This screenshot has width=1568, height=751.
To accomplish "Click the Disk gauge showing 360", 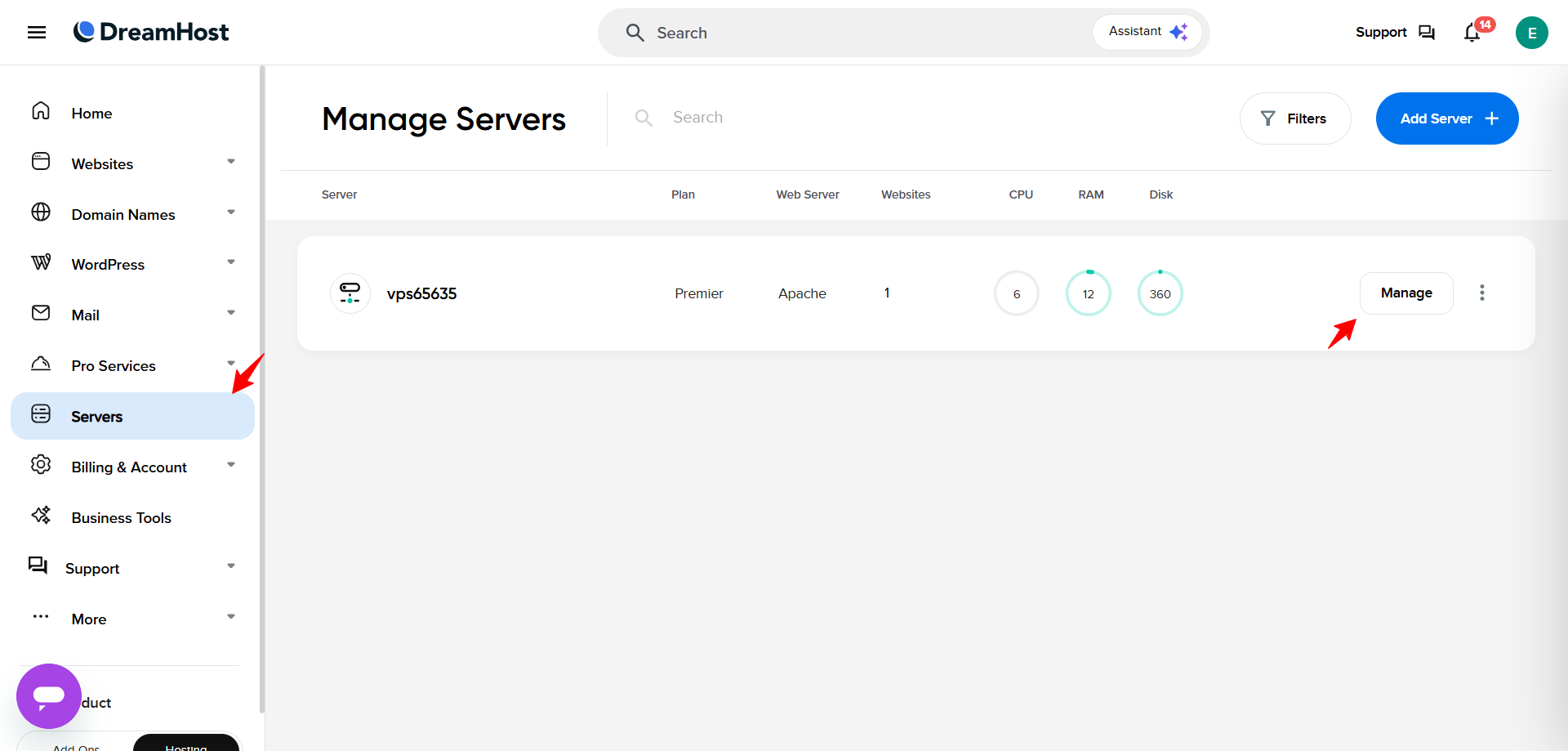I will [1160, 293].
